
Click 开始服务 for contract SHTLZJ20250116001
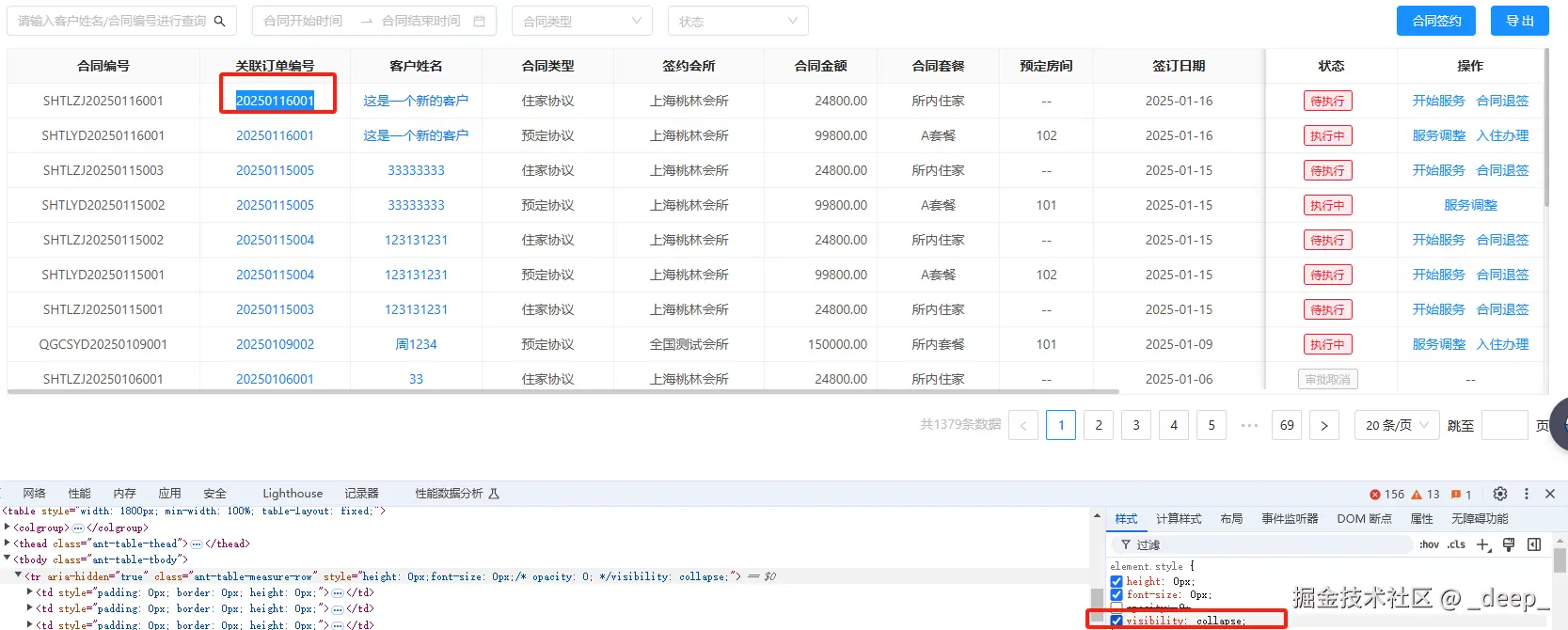pos(1438,101)
